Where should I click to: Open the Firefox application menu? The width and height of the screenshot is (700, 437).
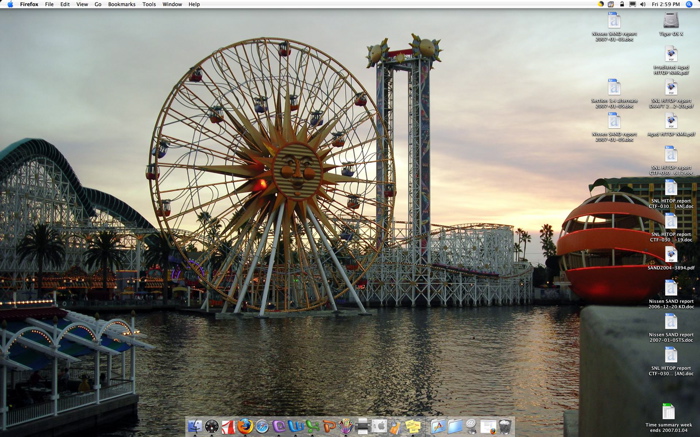[x=29, y=4]
